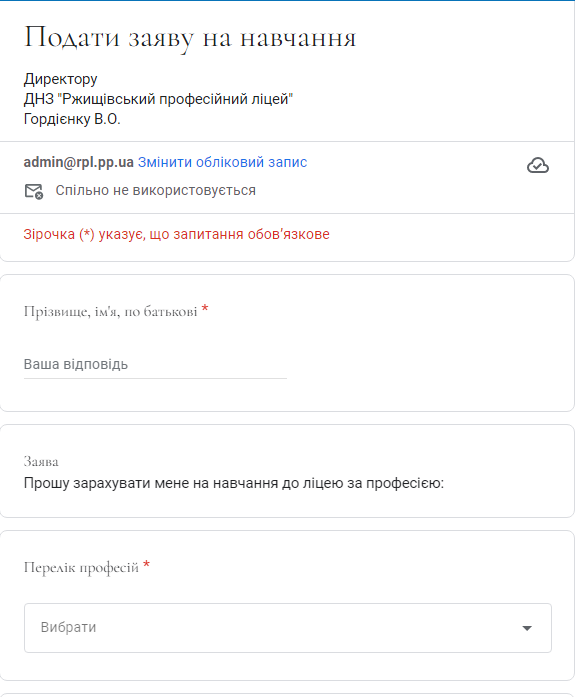583x697 pixels.
Task: Click the red asterisk beside Перелік професій
Action: 147,565
